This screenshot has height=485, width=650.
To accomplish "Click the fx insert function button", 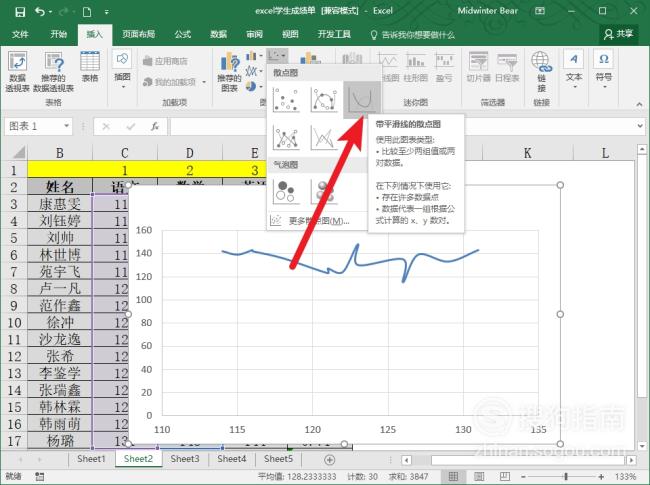I will pos(155,126).
